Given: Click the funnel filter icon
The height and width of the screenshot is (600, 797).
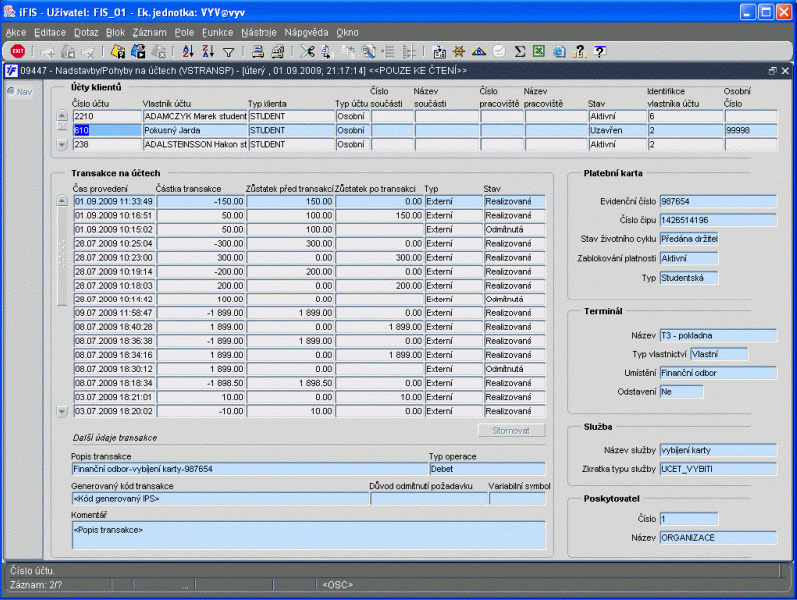Looking at the screenshot, I should (228, 51).
